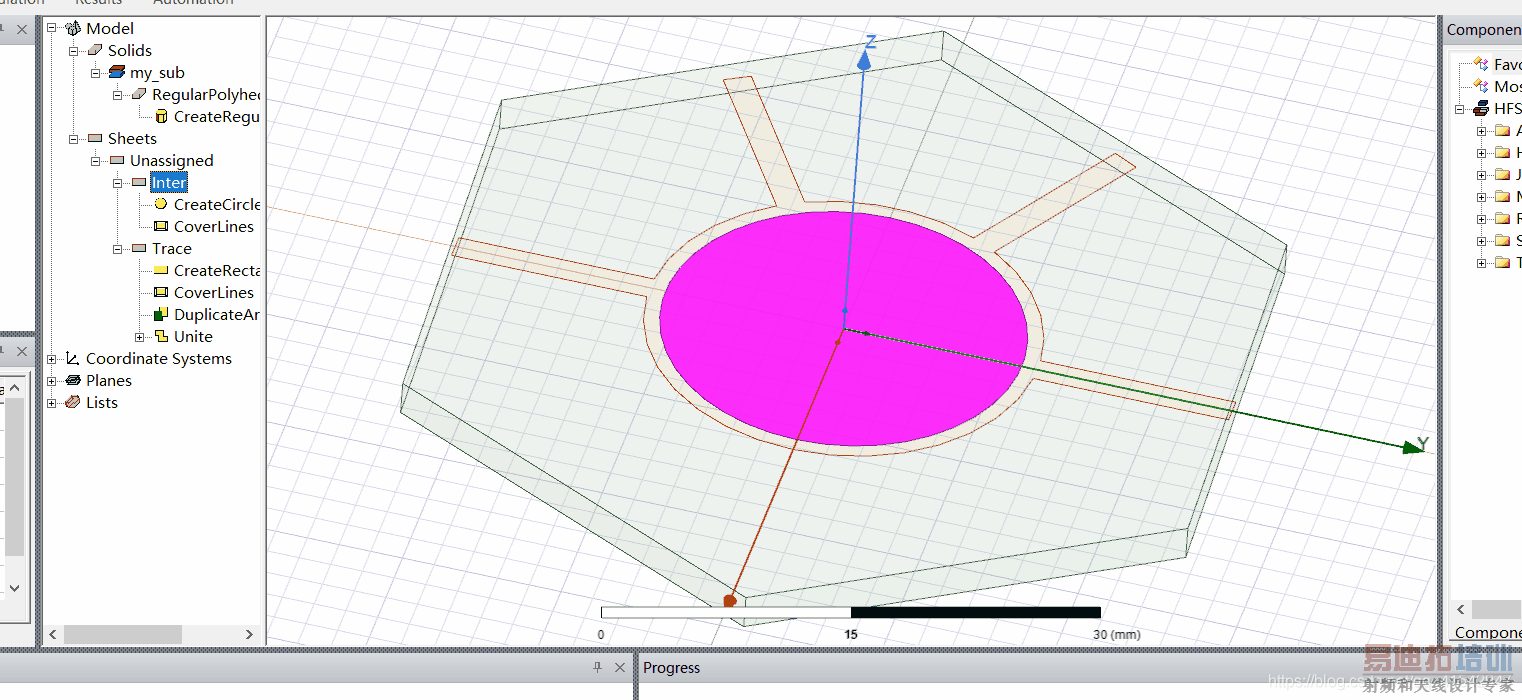Select the Lists node icon
The width and height of the screenshot is (1522, 700).
[x=73, y=402]
